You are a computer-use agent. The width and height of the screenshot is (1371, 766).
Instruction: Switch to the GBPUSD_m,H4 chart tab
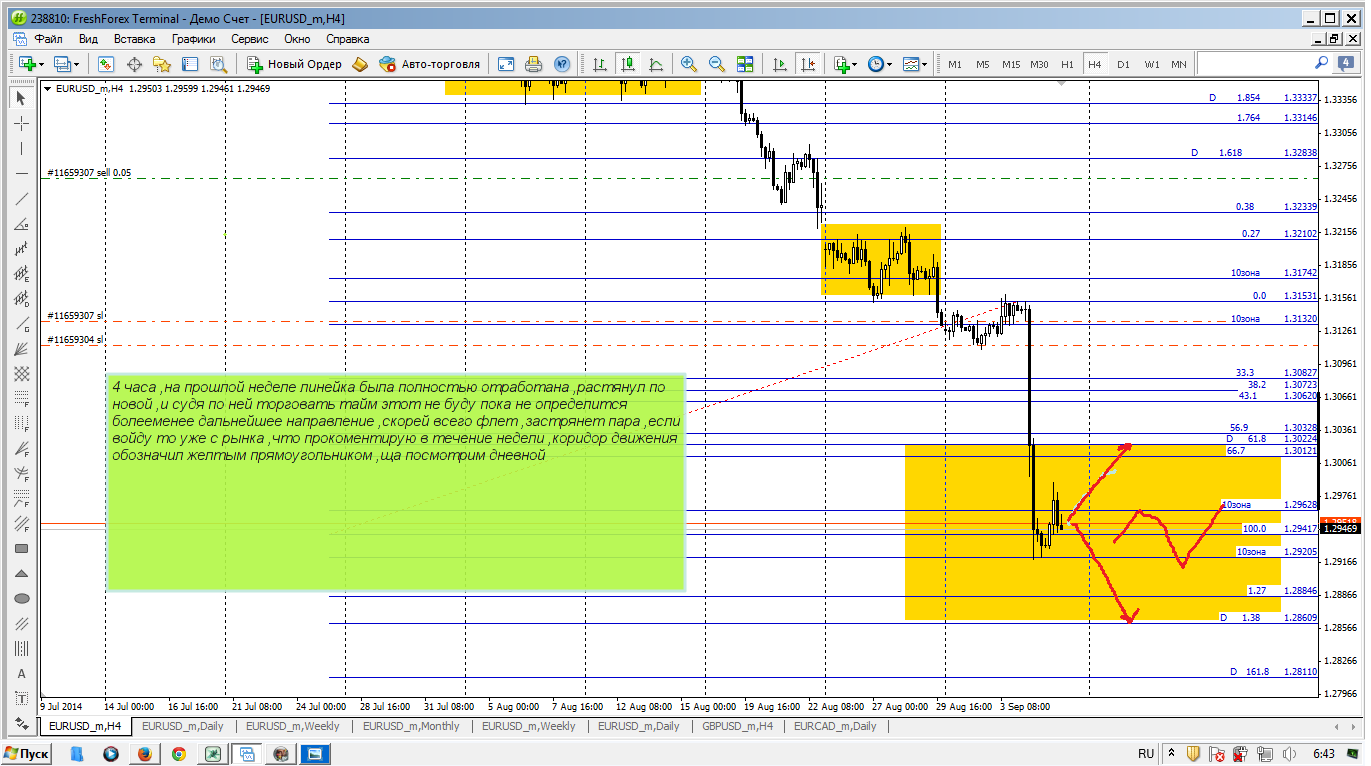click(x=738, y=726)
